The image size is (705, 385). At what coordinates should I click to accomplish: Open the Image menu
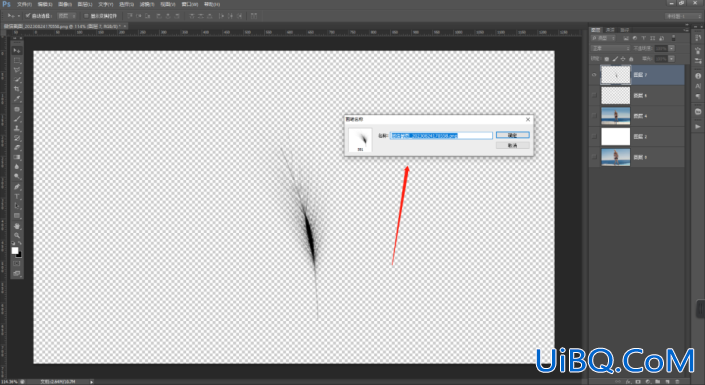coord(65,4)
